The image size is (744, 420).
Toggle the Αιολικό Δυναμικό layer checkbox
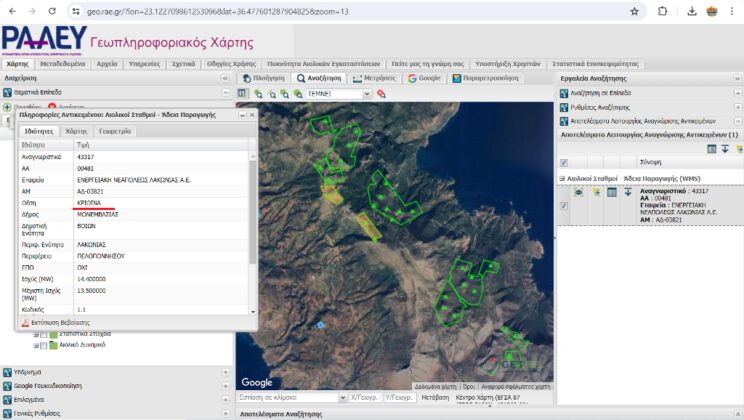point(44,345)
